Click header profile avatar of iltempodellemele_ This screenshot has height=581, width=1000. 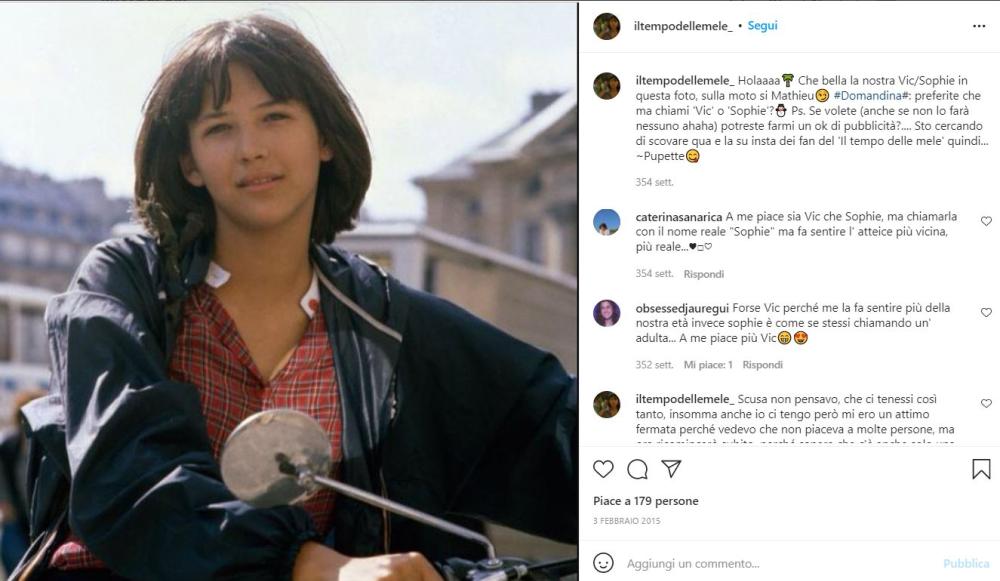tap(607, 26)
